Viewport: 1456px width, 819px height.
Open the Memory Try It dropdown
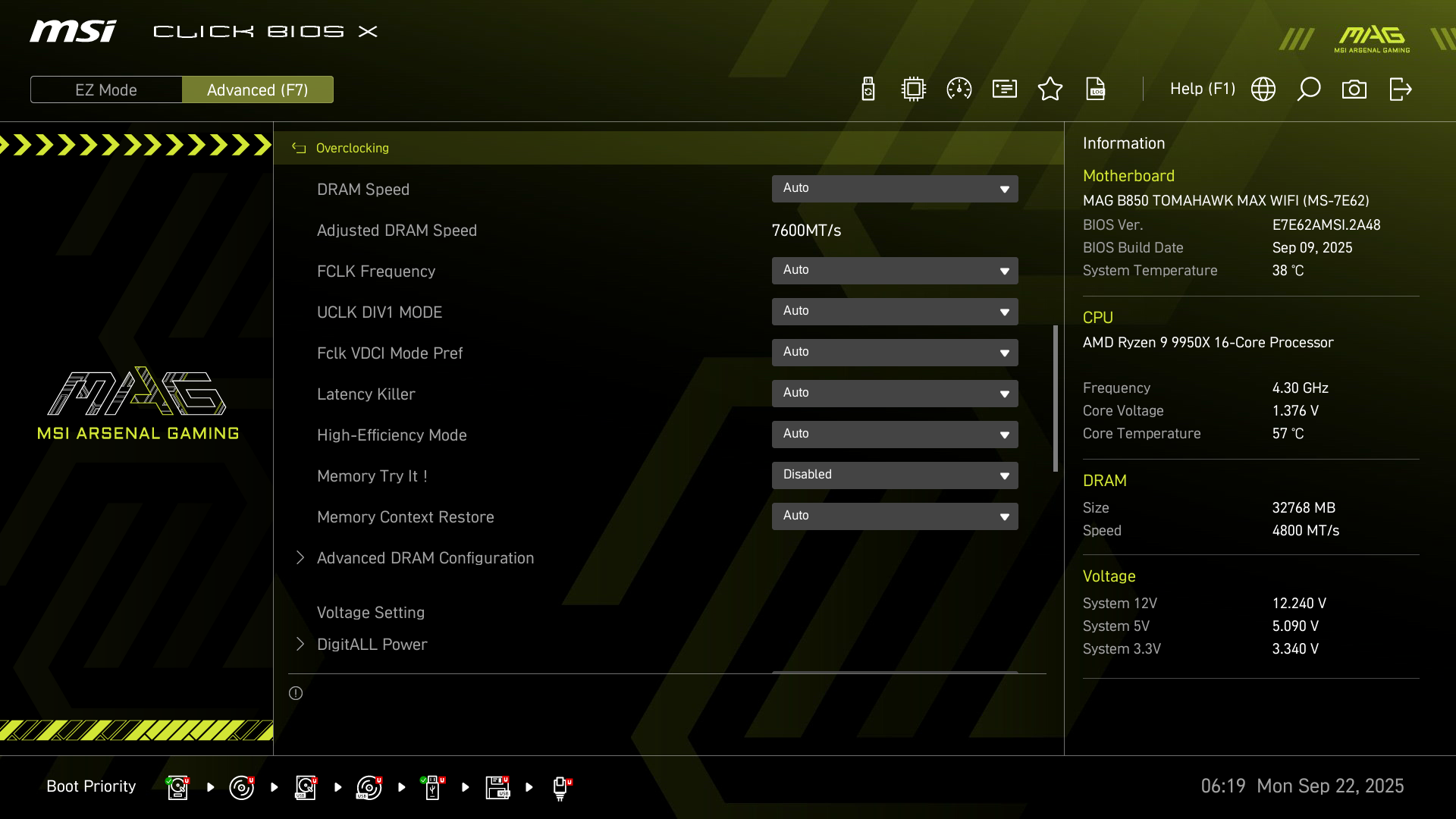point(895,475)
